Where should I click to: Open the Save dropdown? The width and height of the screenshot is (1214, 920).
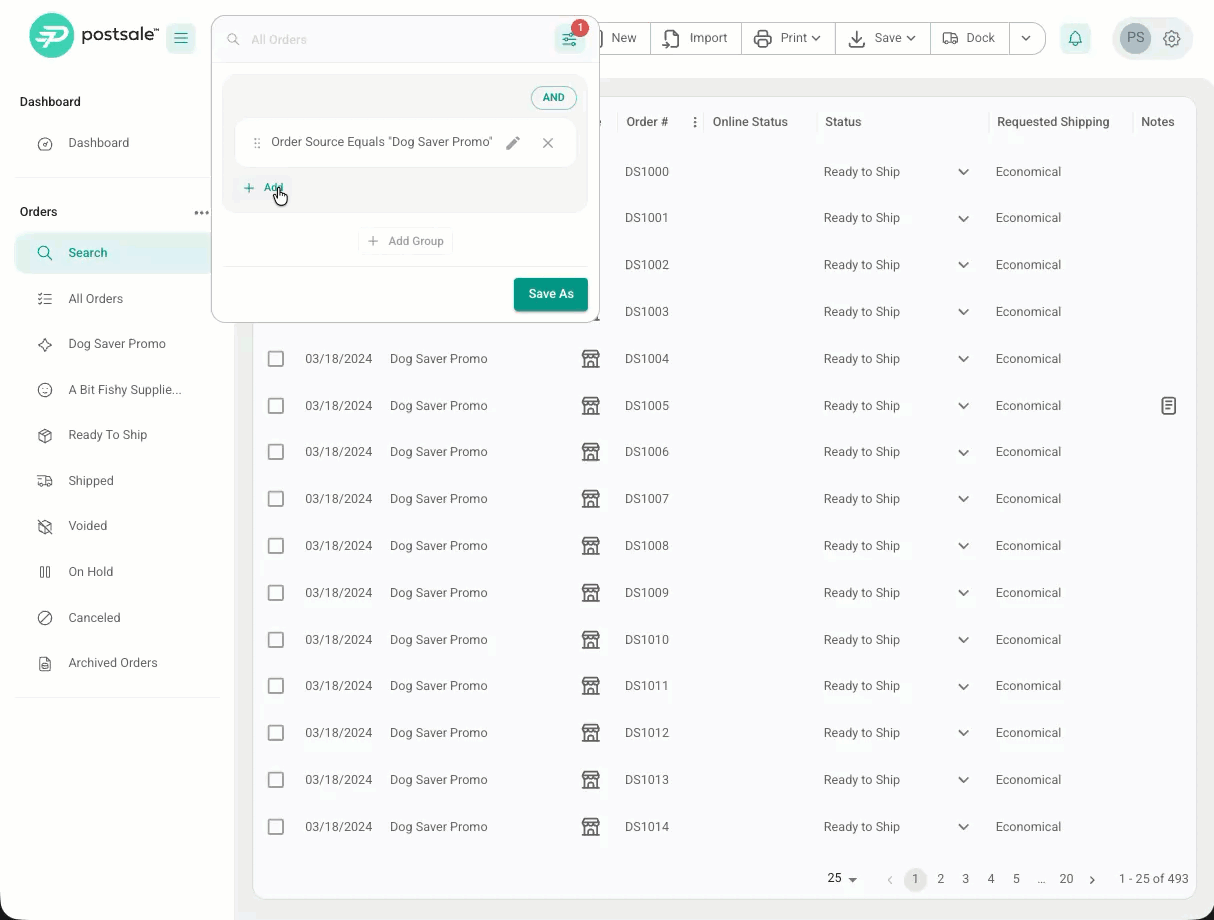point(882,38)
